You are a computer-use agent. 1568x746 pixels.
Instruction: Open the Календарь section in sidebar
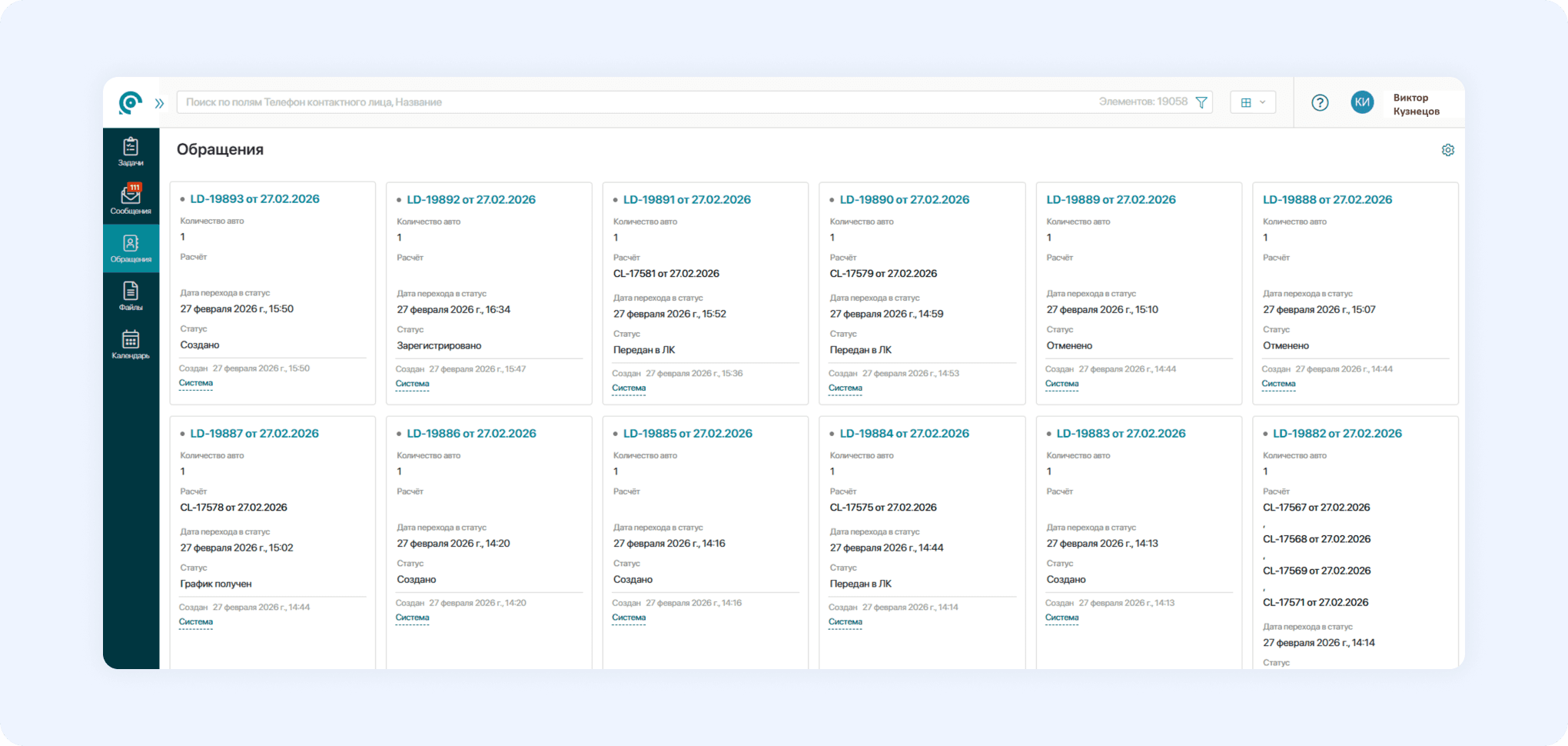pos(131,345)
